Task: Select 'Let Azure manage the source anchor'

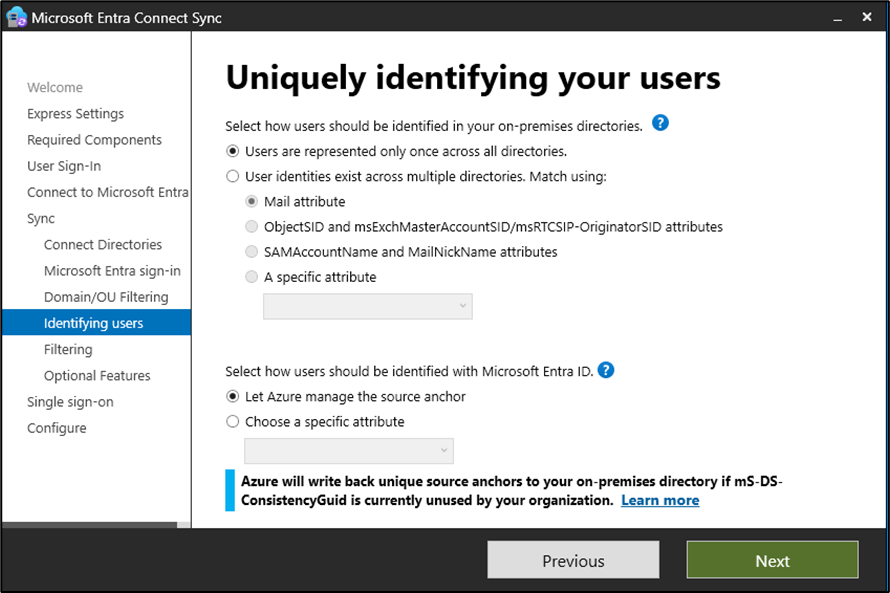Action: [x=233, y=397]
